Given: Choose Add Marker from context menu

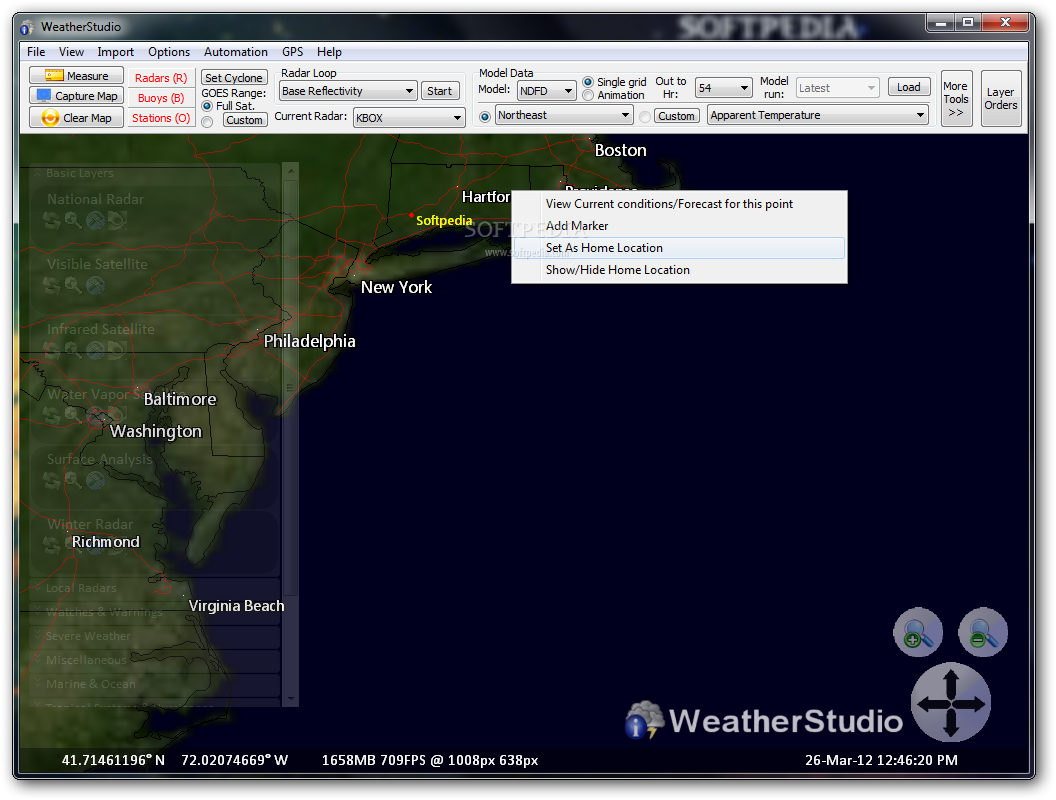Looking at the screenshot, I should click(x=679, y=226).
